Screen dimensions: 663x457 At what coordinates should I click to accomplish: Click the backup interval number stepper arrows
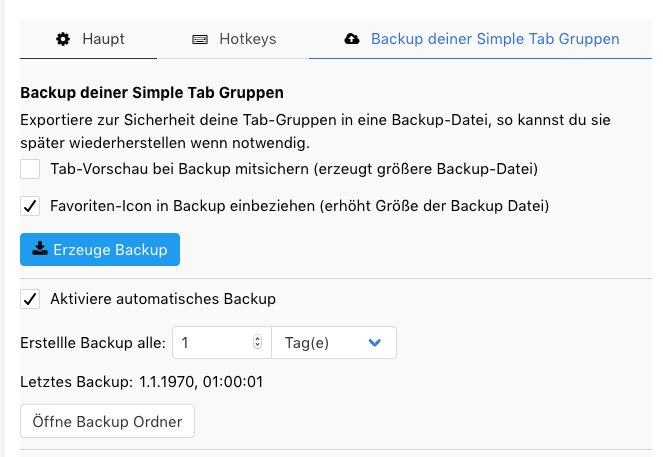[258, 342]
